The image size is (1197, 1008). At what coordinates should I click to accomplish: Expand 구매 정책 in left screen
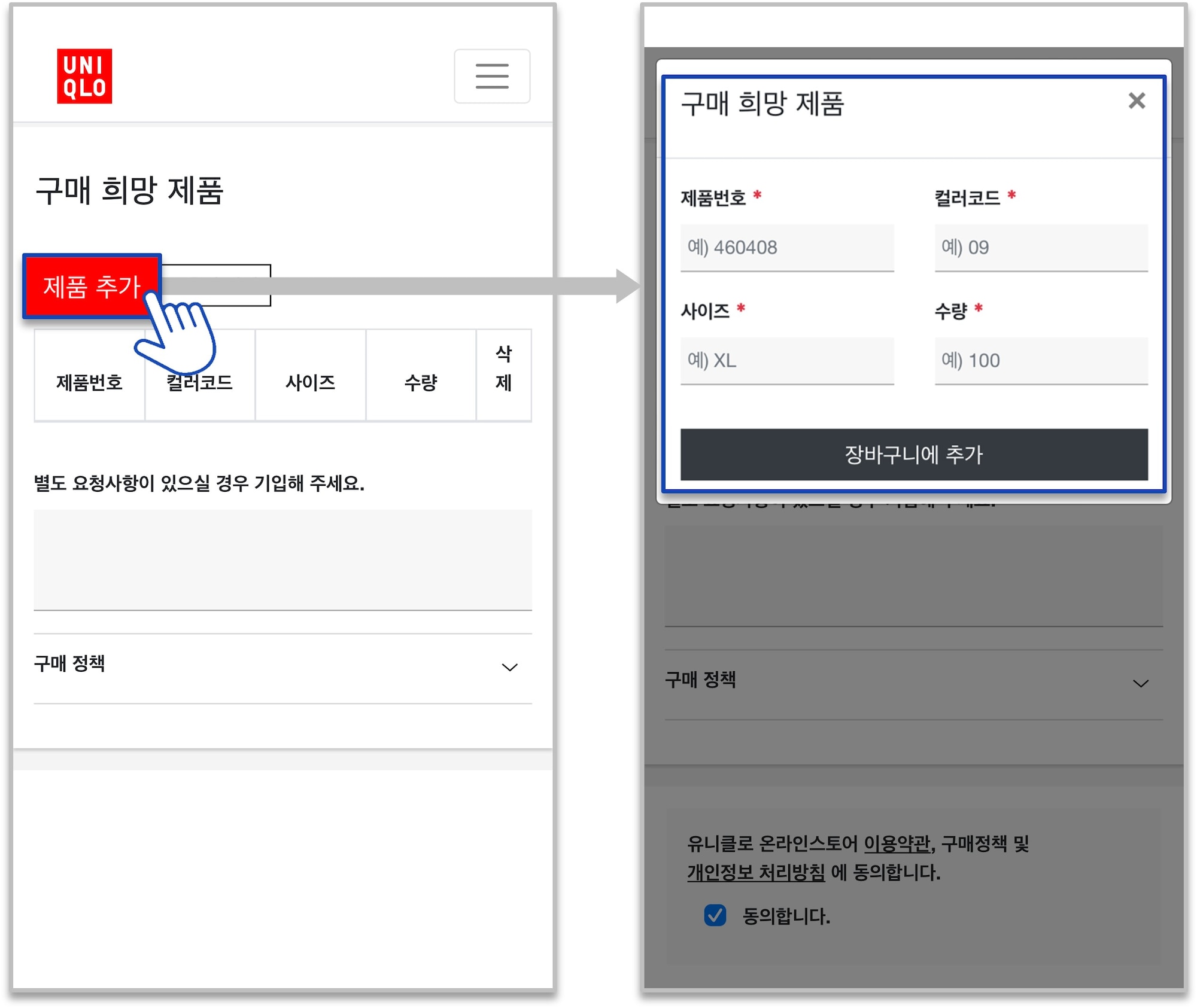point(282,668)
